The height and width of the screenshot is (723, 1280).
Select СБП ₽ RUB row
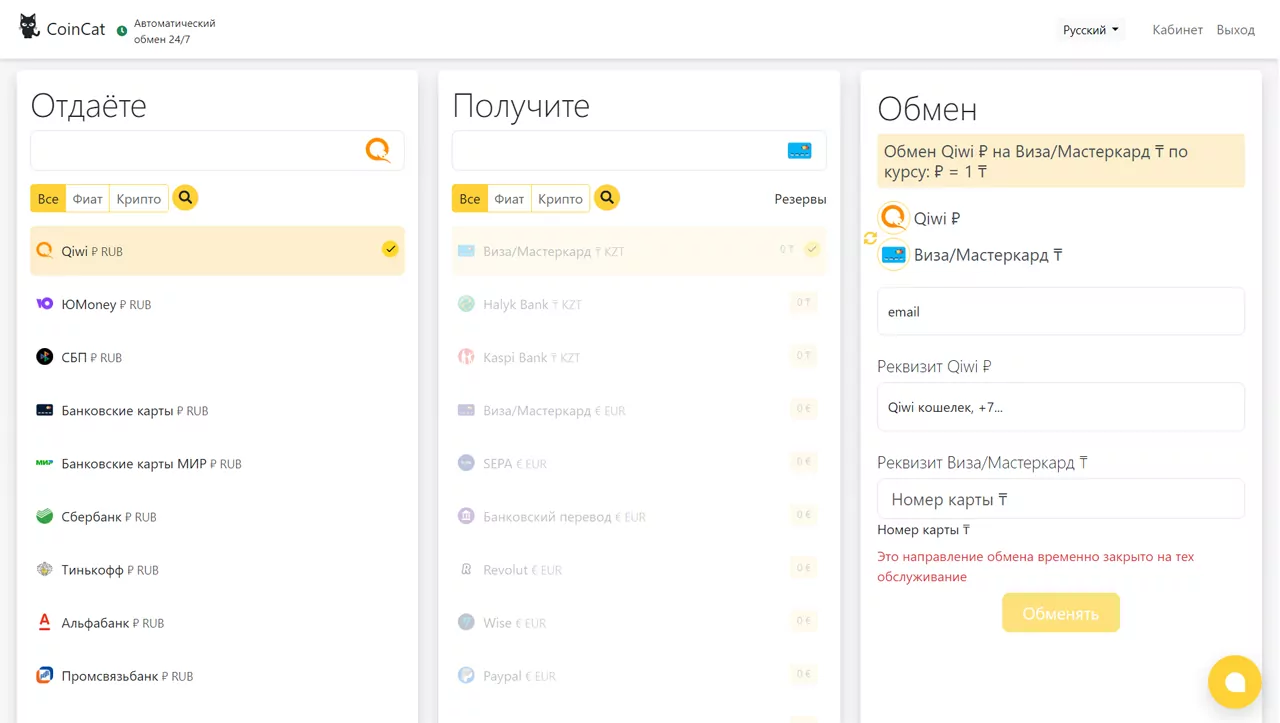pyautogui.click(x=217, y=357)
